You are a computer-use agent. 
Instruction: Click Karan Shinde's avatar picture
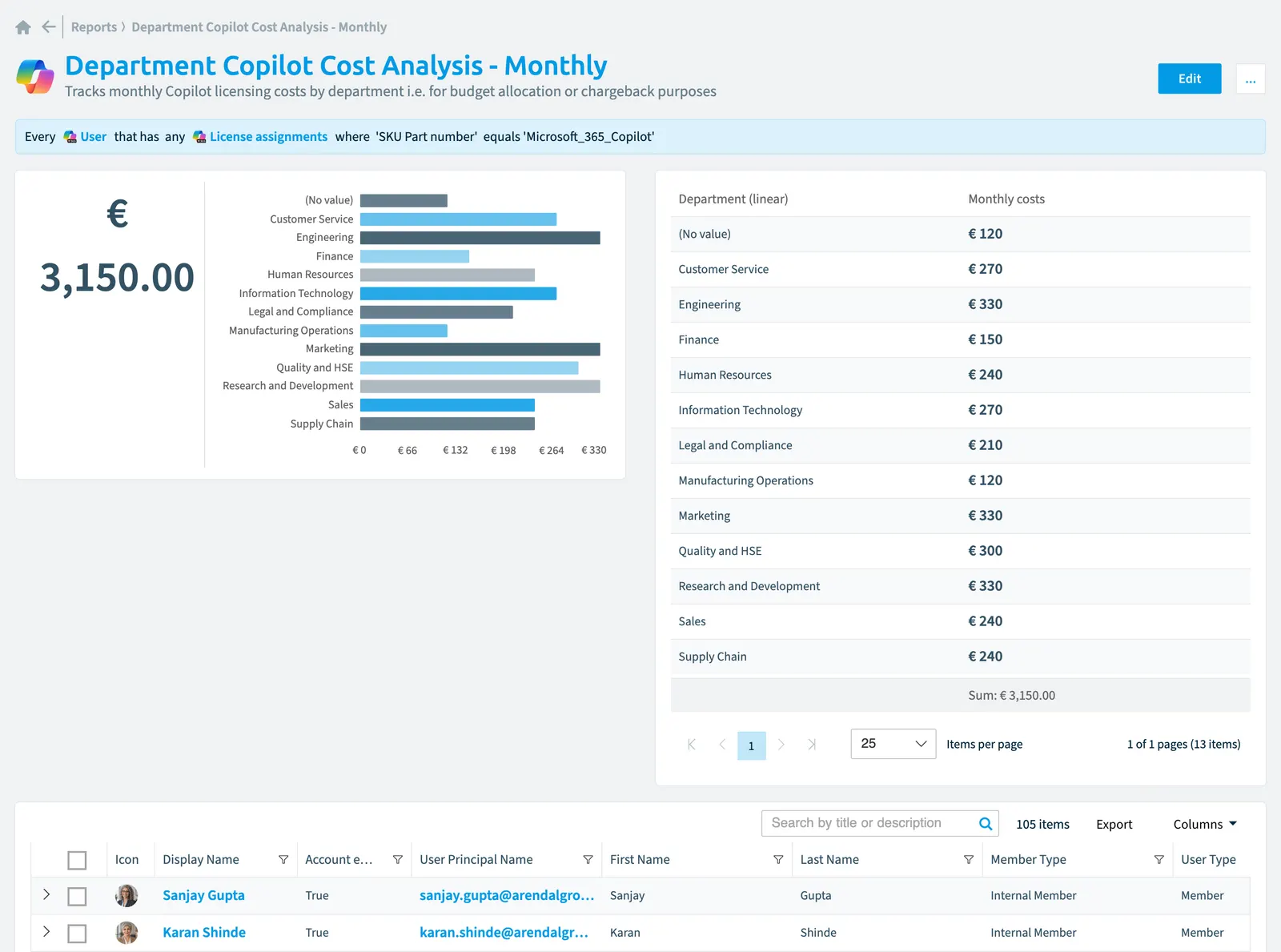(126, 933)
